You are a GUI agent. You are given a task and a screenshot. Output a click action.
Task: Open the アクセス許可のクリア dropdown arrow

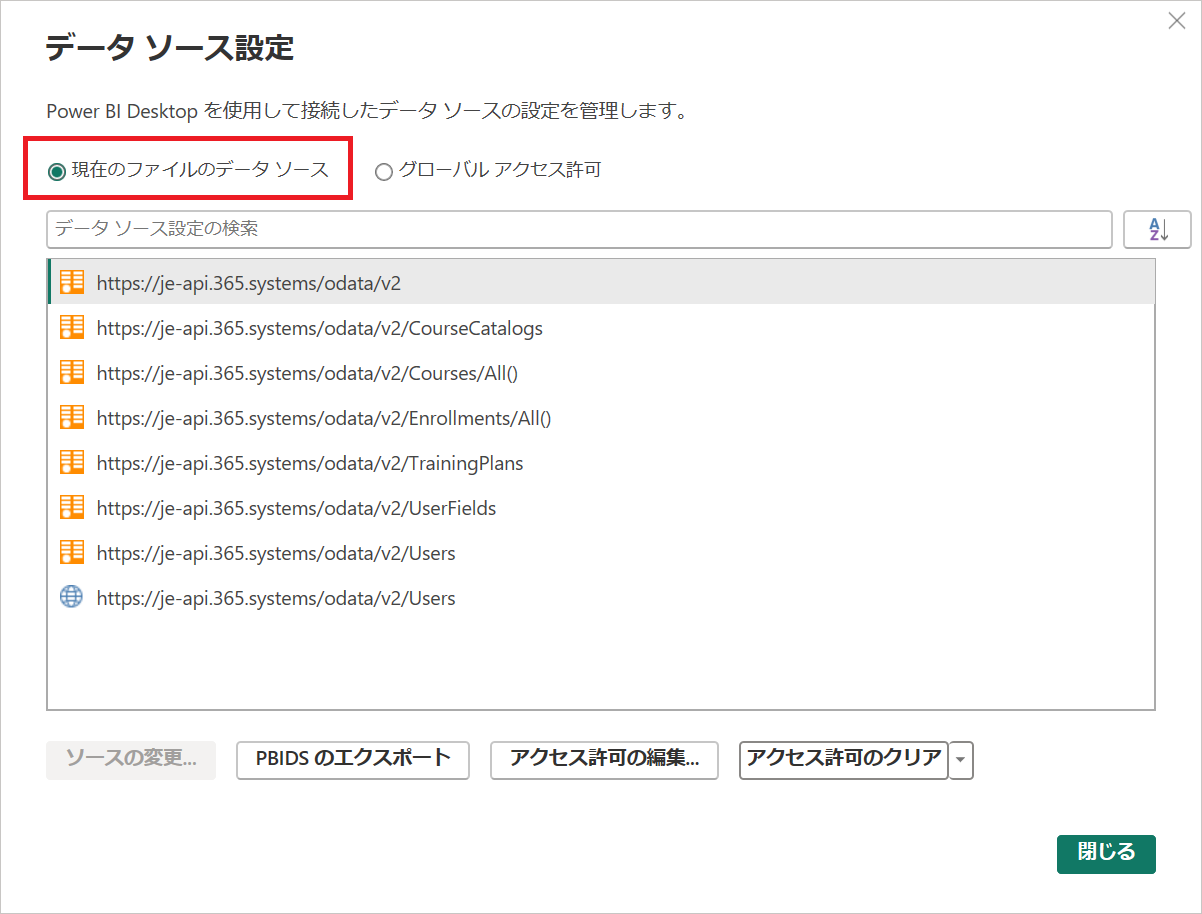click(961, 760)
